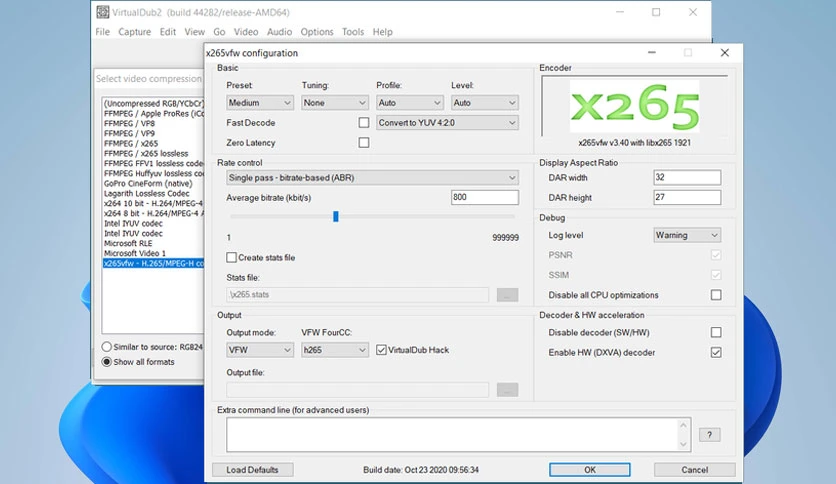Viewport: 836px width, 484px height.
Task: Click OK to confirm x265 configuration
Action: 590,470
